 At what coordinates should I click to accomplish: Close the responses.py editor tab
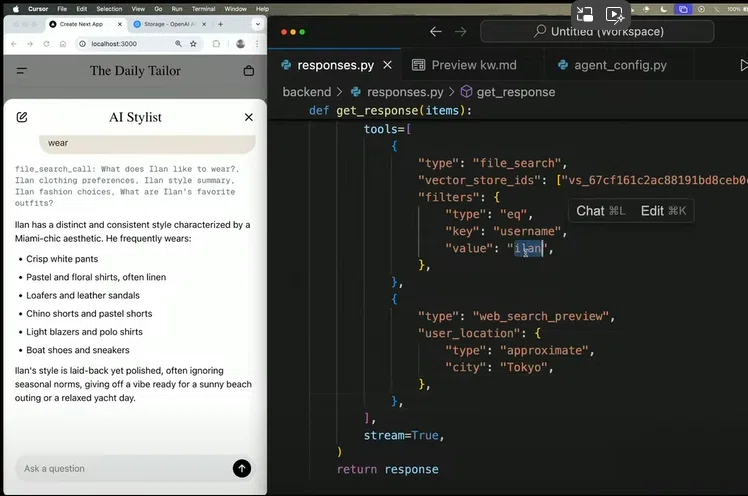(x=387, y=65)
